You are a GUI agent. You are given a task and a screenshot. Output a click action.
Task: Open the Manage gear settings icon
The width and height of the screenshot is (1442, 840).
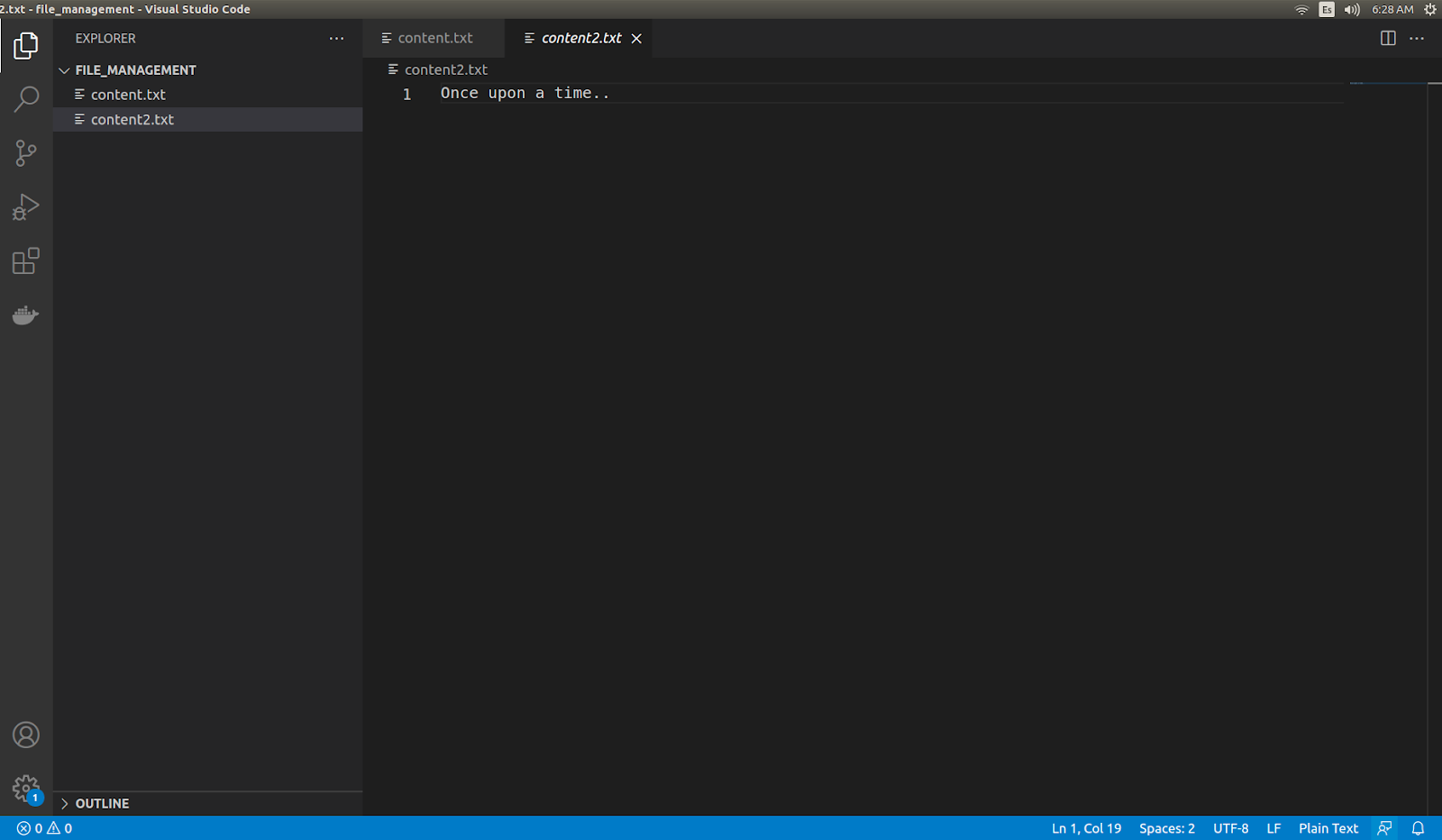[26, 790]
